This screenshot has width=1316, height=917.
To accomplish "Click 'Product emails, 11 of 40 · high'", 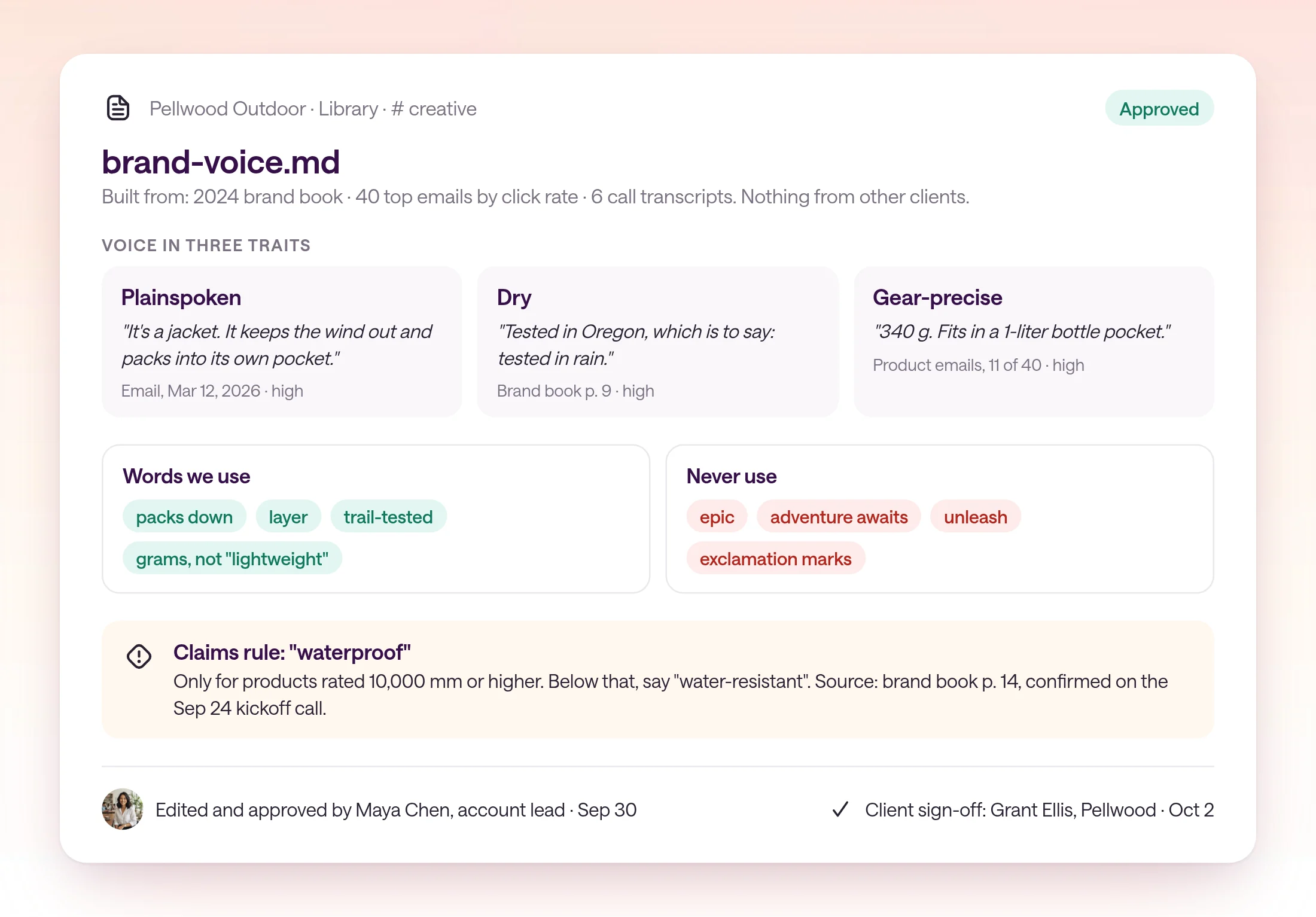I will click(979, 365).
